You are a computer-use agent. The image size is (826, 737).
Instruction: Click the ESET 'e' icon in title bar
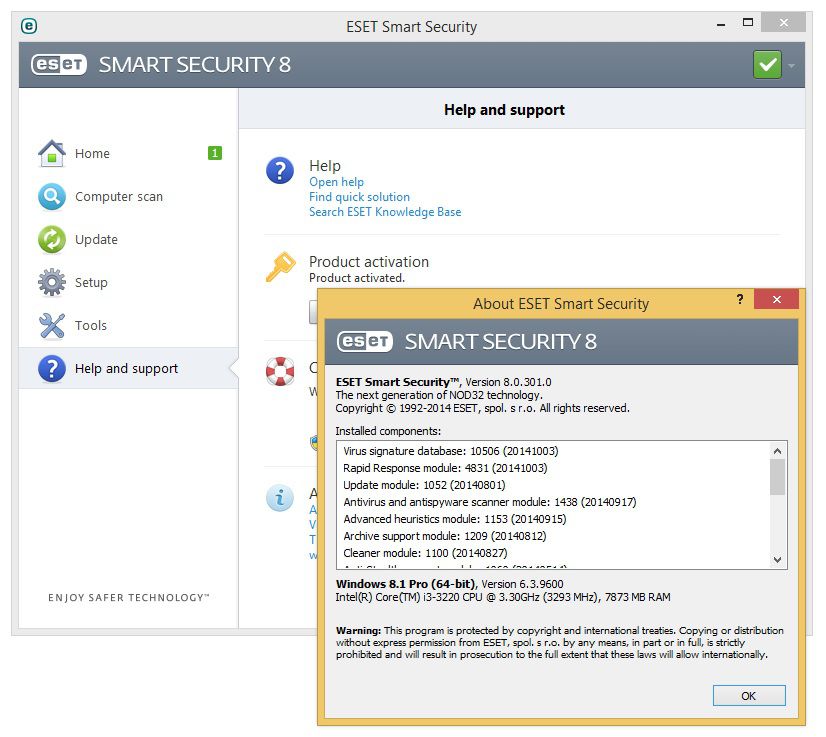28,25
